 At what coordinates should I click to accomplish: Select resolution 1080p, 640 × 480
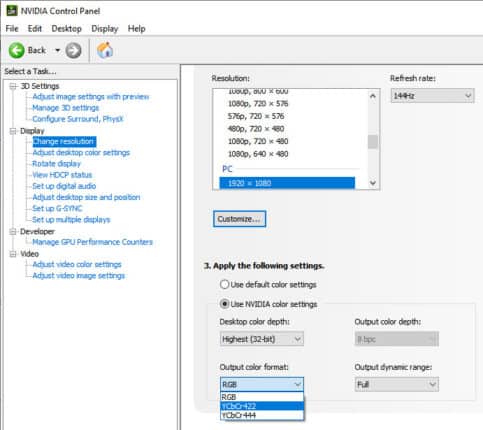point(258,154)
